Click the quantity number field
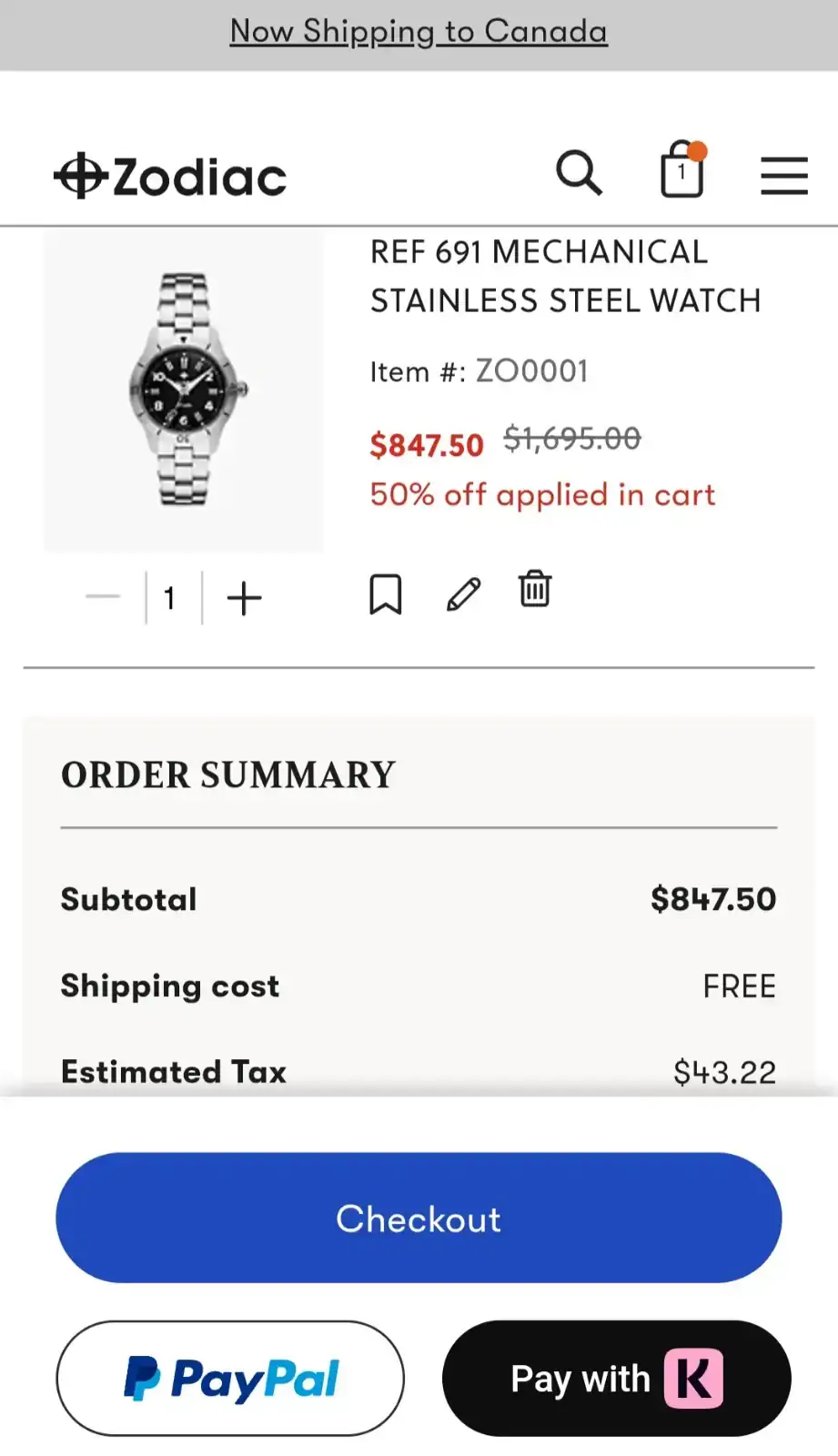 coord(170,598)
